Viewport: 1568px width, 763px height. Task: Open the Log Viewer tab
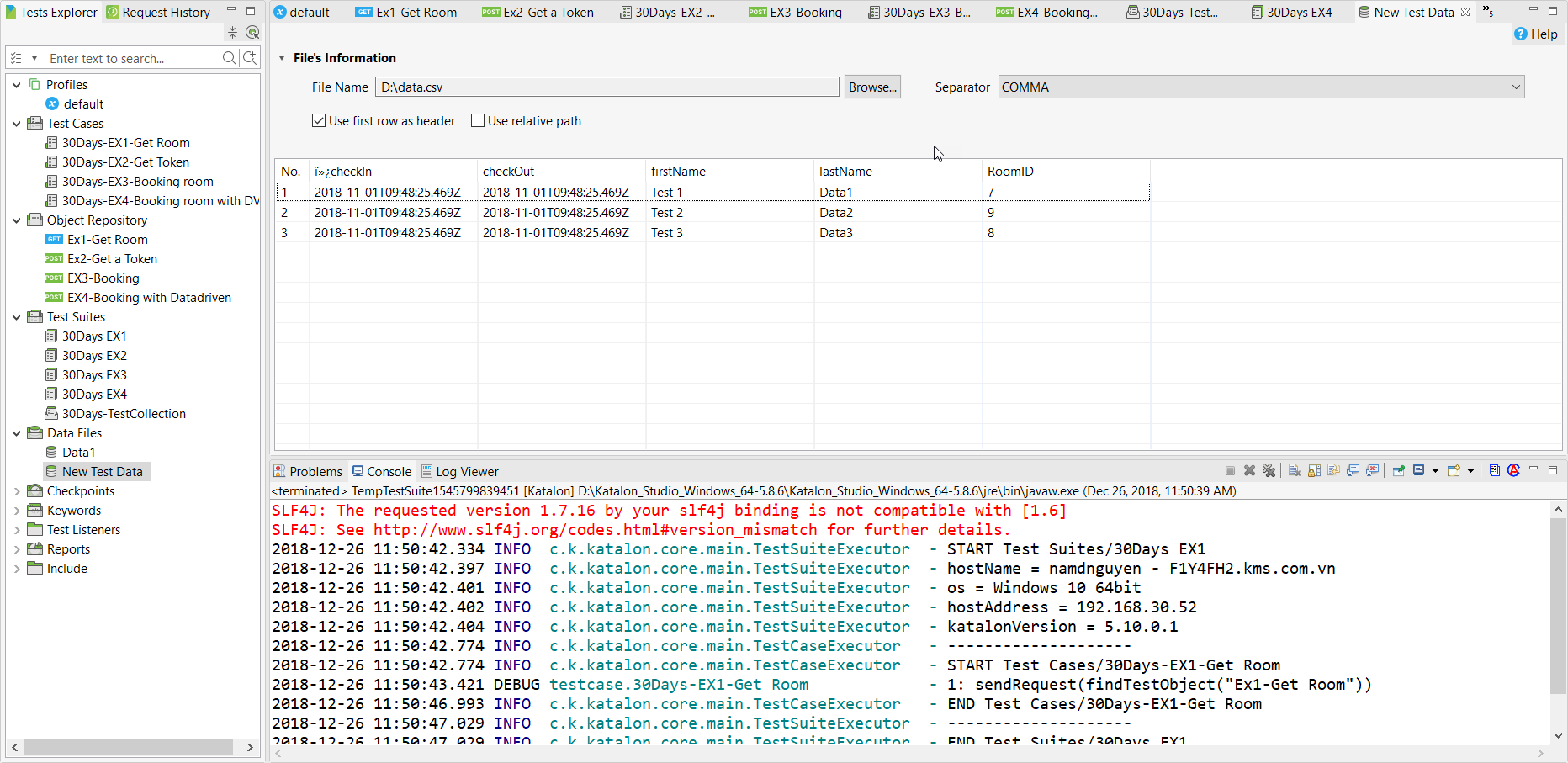[460, 472]
